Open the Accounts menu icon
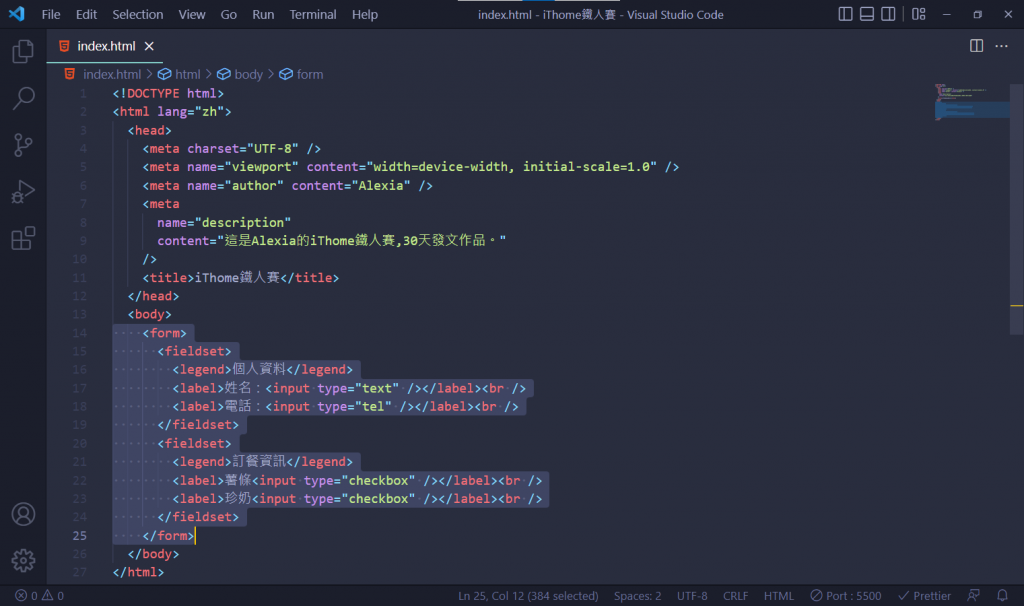 coord(23,515)
